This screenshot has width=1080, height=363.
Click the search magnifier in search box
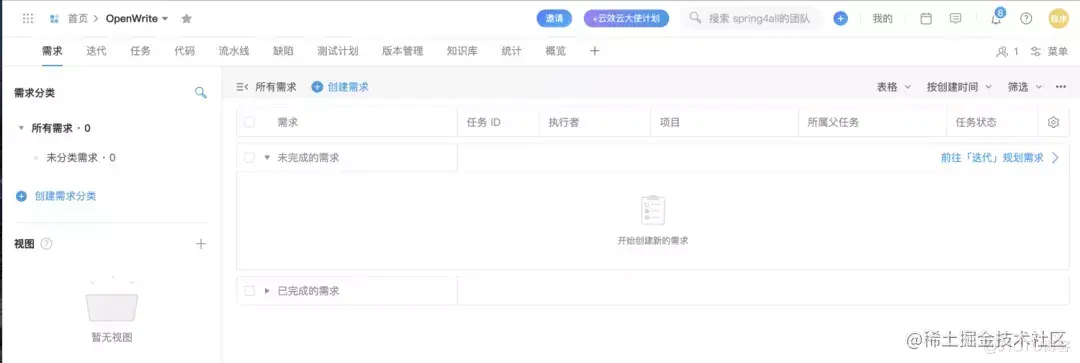click(x=696, y=18)
